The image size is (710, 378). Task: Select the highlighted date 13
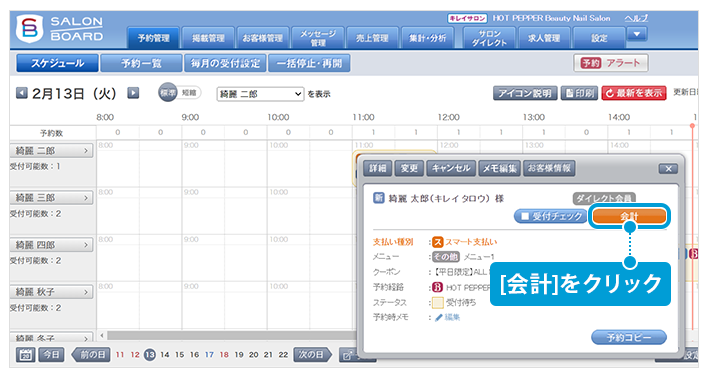tap(150, 355)
